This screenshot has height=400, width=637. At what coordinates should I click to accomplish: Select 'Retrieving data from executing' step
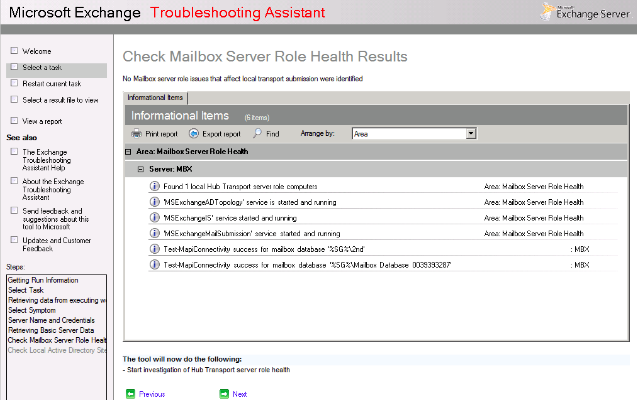(x=57, y=300)
